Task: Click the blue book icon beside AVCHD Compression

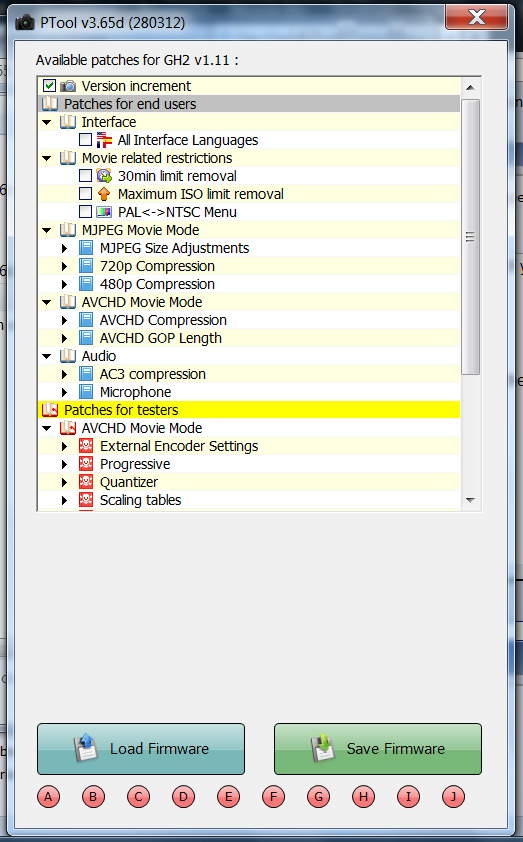Action: [85, 320]
